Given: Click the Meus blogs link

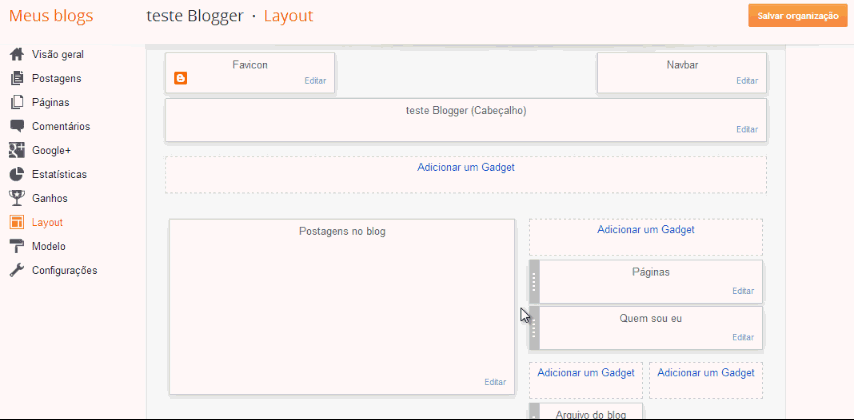Looking at the screenshot, I should pos(51,16).
